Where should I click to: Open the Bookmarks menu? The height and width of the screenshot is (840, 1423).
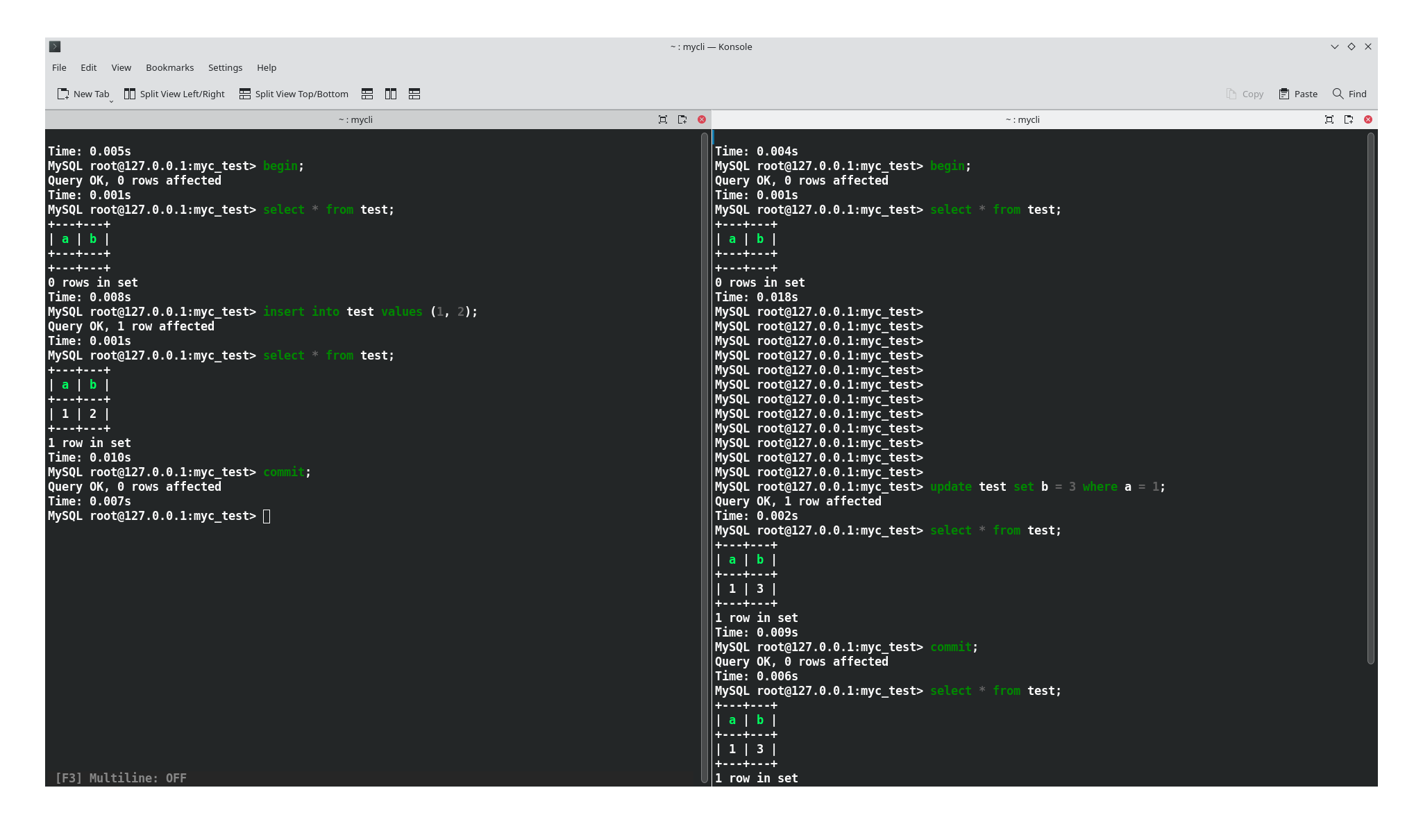(169, 67)
